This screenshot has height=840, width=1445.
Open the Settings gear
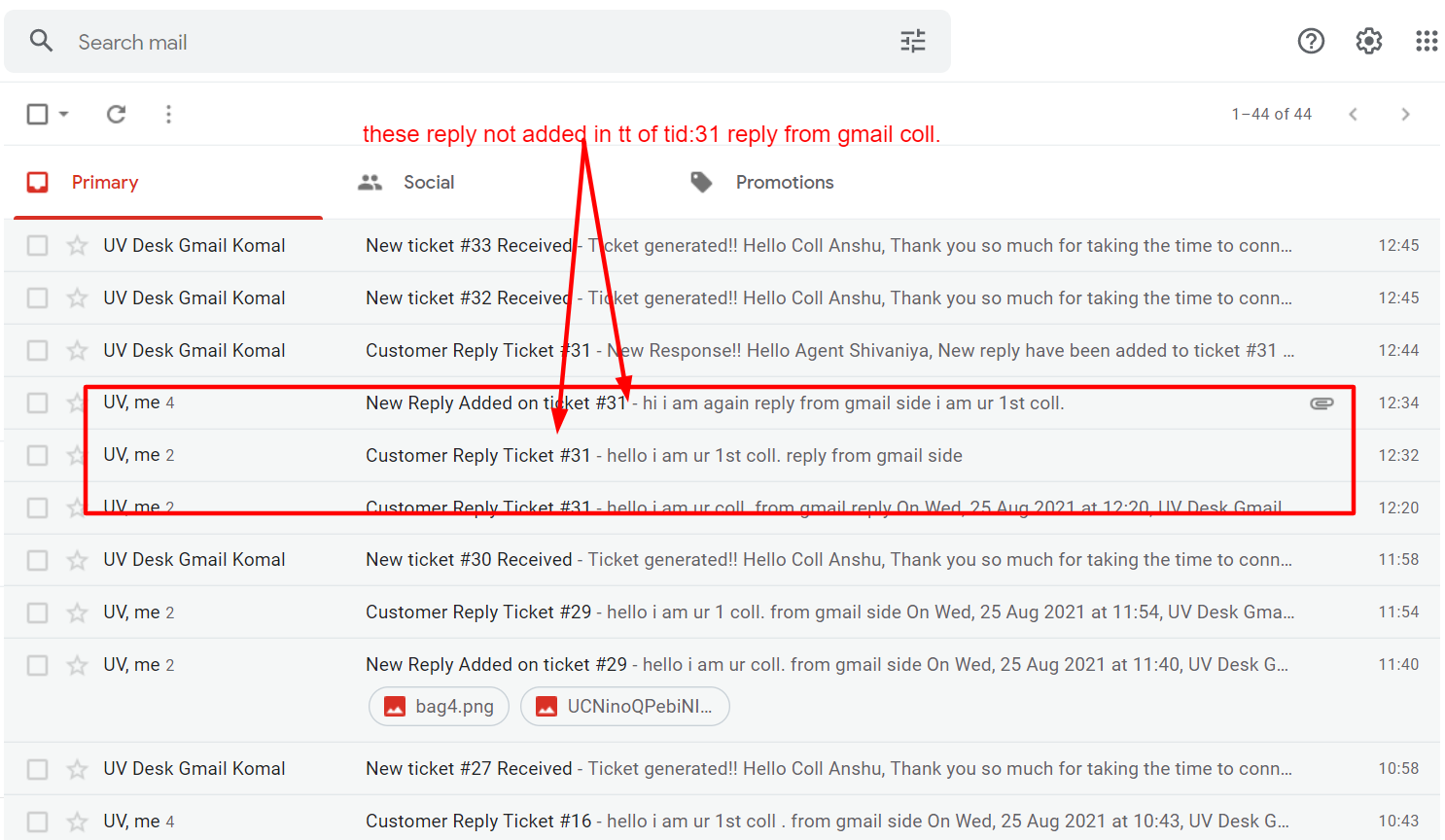click(x=1369, y=41)
